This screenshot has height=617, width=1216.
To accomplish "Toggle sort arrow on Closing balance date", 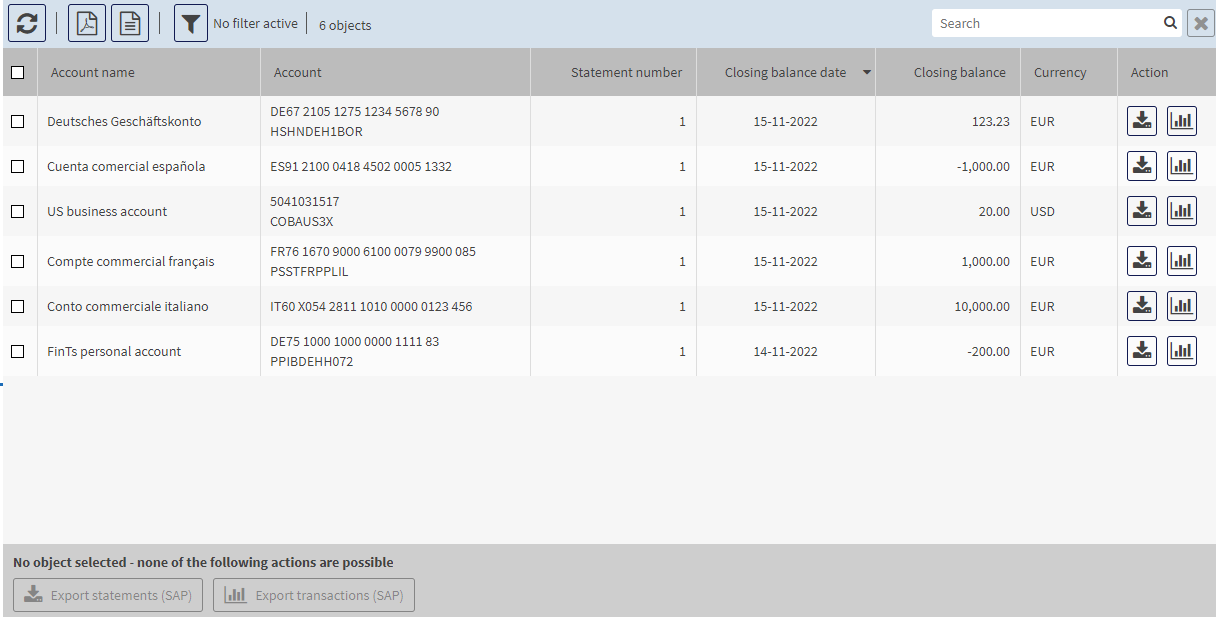I will tap(866, 73).
